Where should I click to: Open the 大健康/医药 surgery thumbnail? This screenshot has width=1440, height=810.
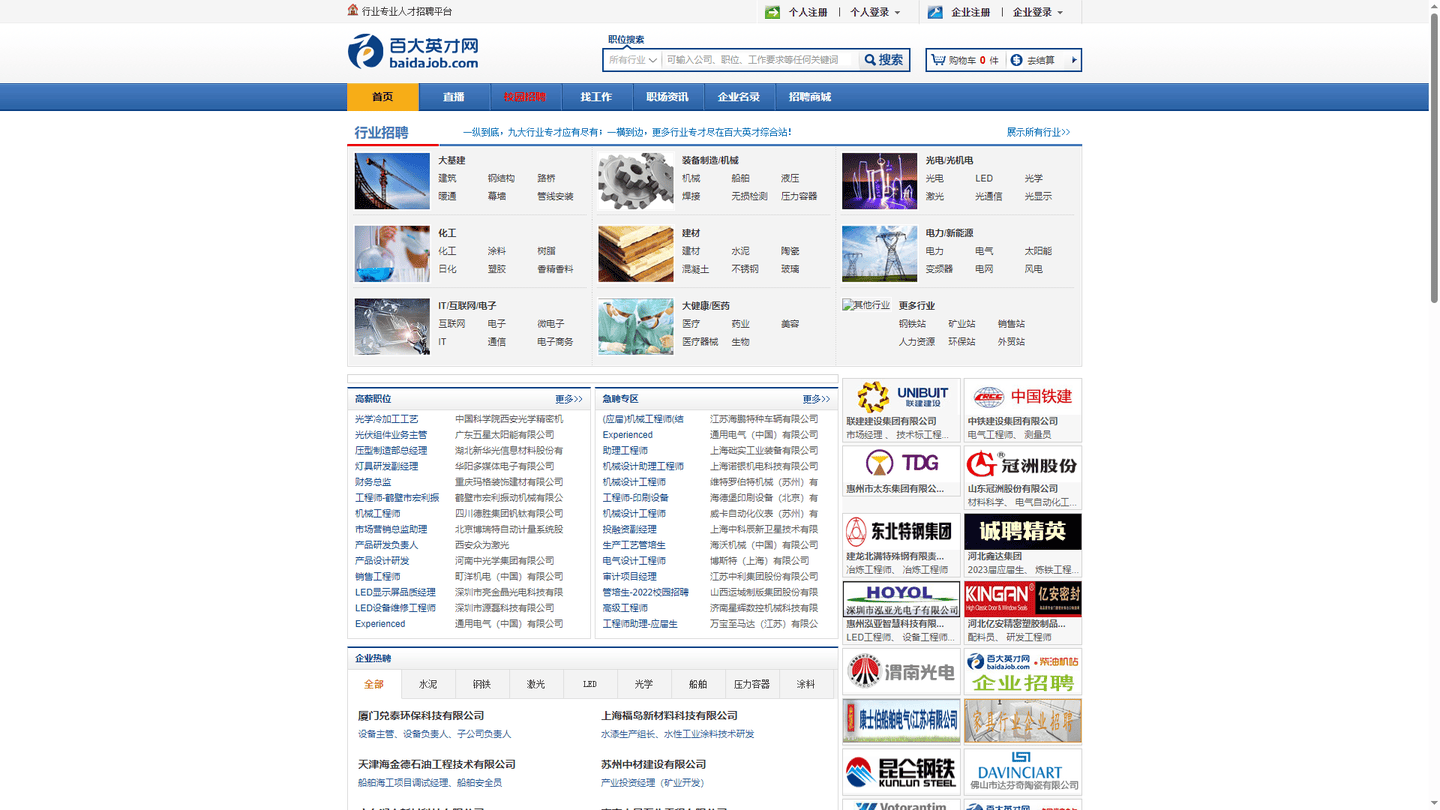pos(636,326)
